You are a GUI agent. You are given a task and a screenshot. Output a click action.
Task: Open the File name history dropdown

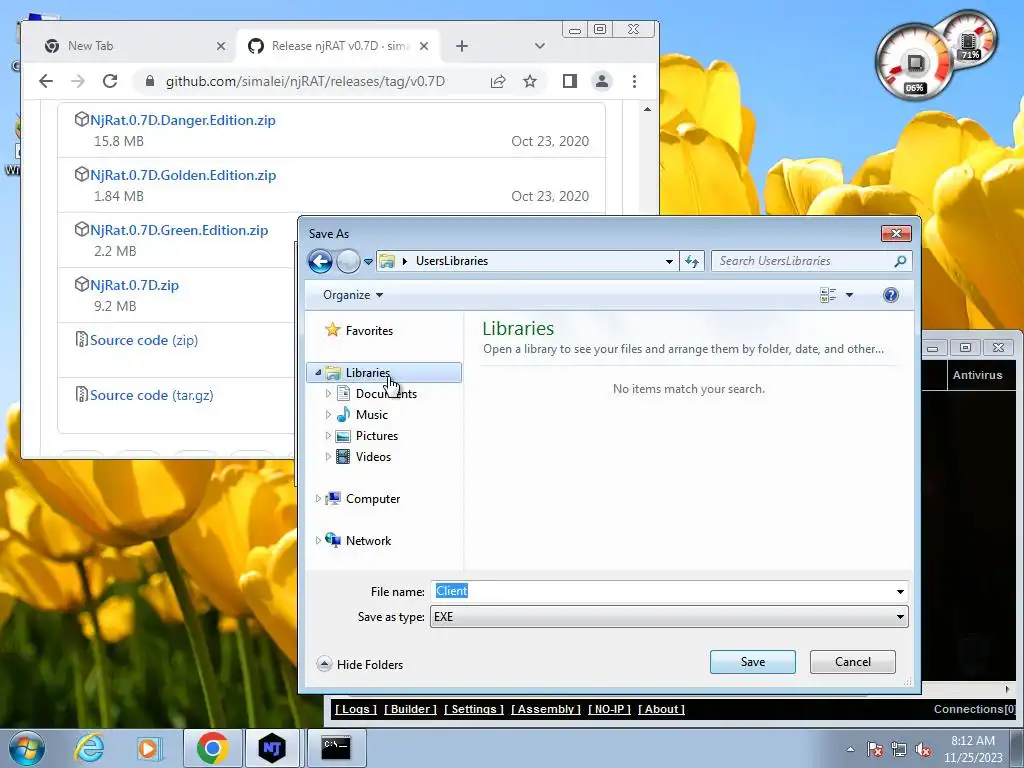(x=900, y=592)
